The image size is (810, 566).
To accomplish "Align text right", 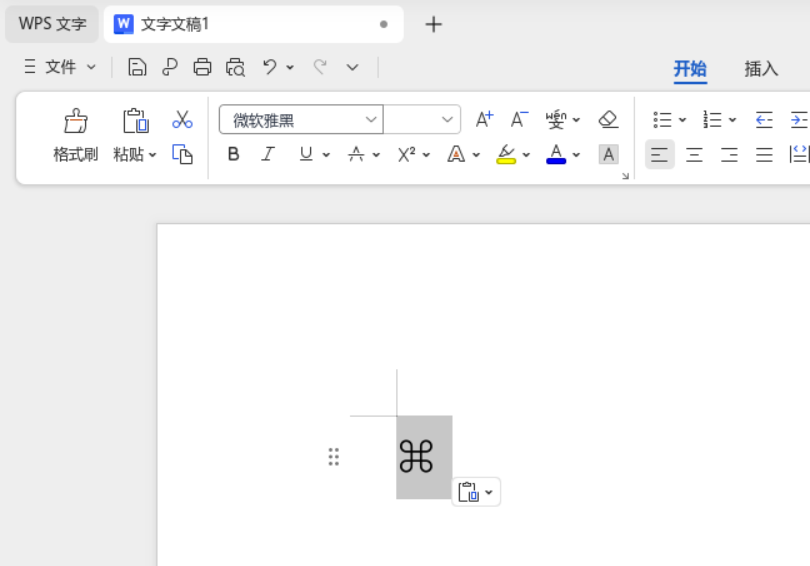I will (x=729, y=154).
